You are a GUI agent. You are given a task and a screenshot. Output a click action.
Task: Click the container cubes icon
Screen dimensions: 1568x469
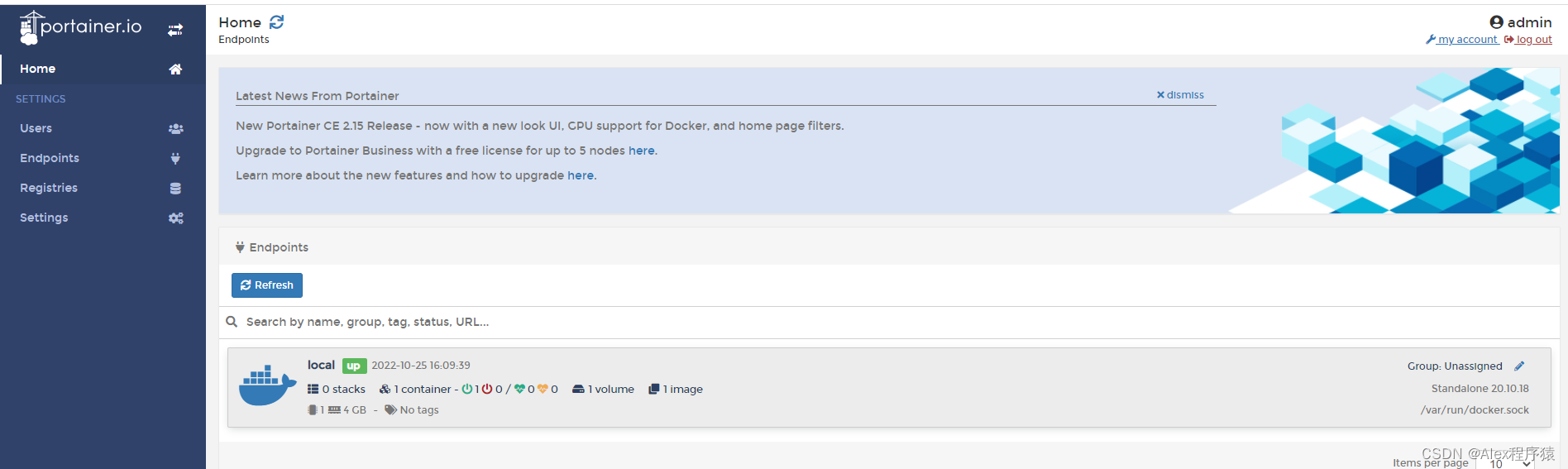(385, 389)
